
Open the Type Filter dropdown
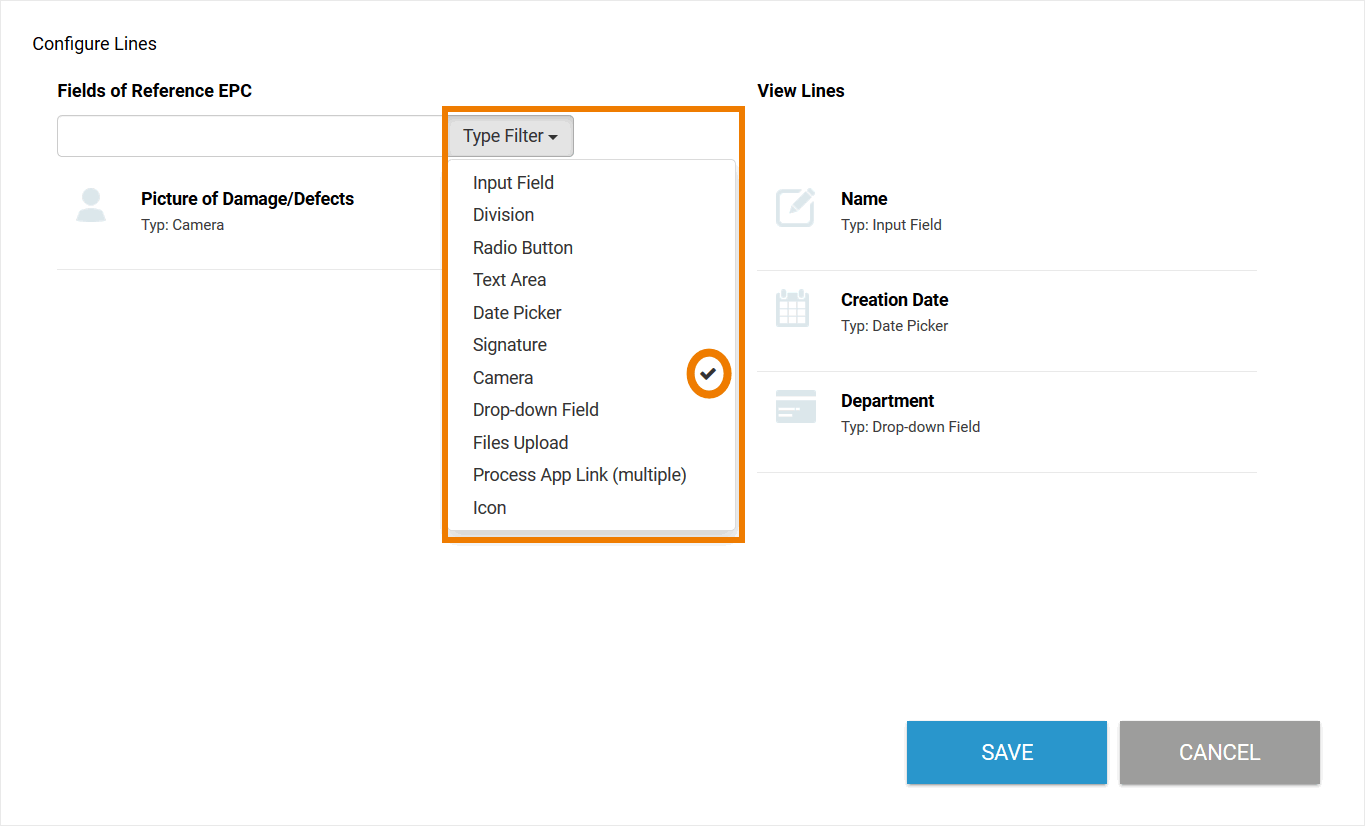(x=510, y=136)
